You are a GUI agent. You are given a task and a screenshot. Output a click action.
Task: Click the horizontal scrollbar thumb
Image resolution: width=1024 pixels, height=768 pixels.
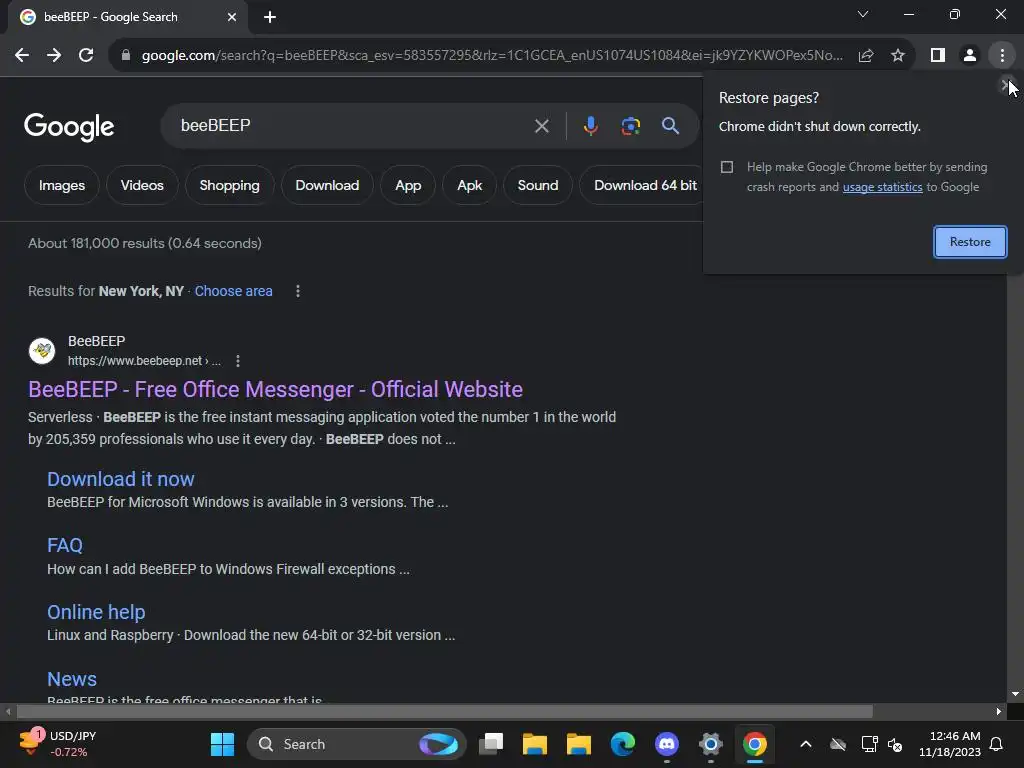point(444,711)
